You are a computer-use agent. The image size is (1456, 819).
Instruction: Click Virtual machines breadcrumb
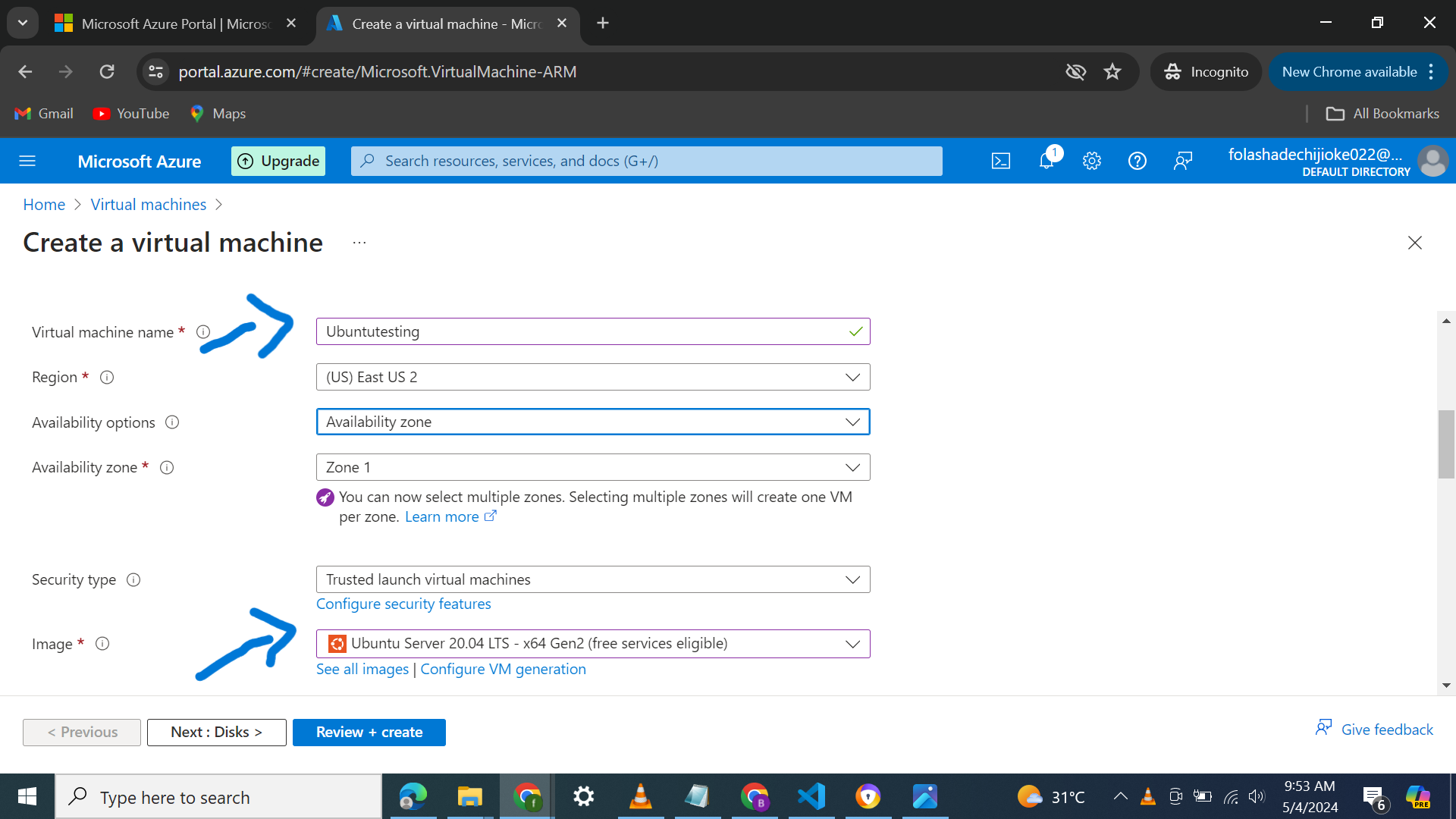pos(149,205)
